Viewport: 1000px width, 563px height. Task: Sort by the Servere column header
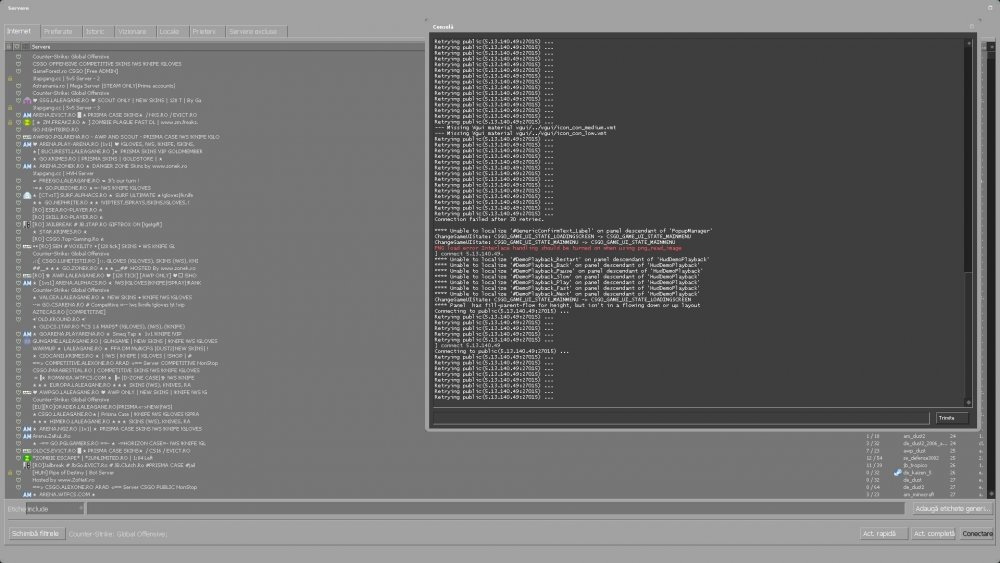[41, 47]
